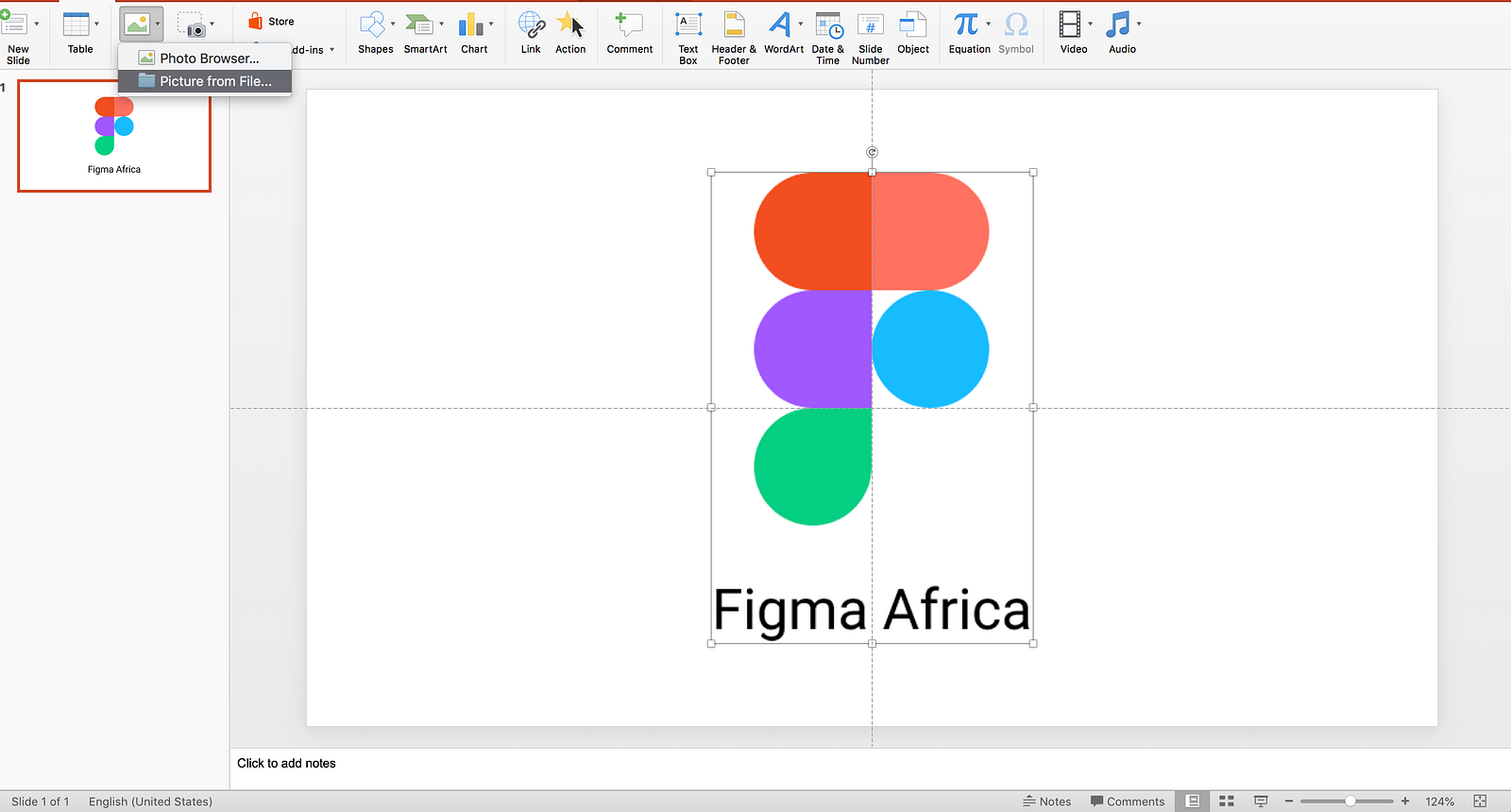Switch to Normal view
This screenshot has height=812, width=1511.
[x=1193, y=801]
